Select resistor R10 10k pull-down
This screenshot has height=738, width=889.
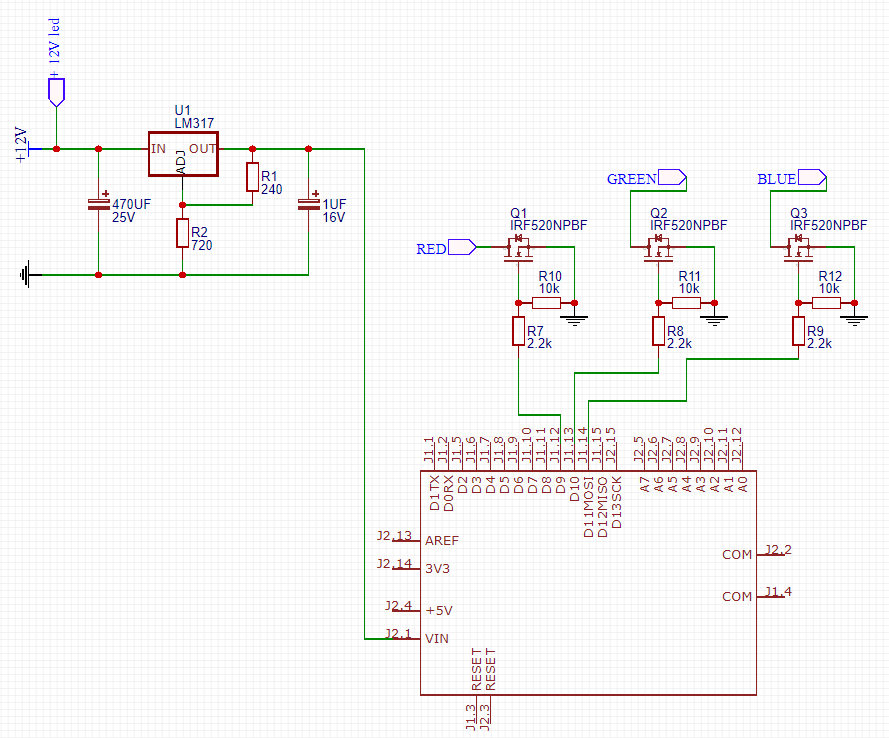546,302
